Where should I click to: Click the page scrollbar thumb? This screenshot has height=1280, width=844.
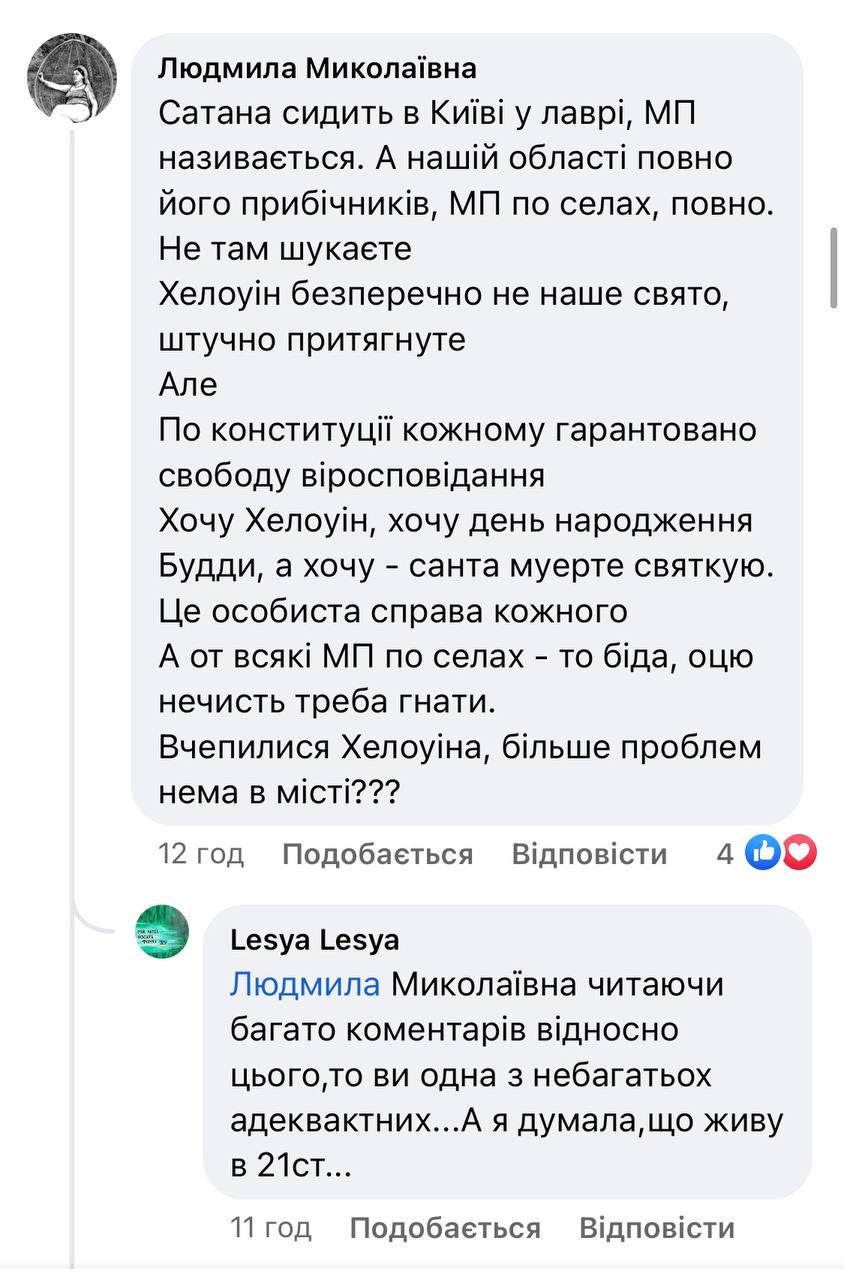pos(834,267)
